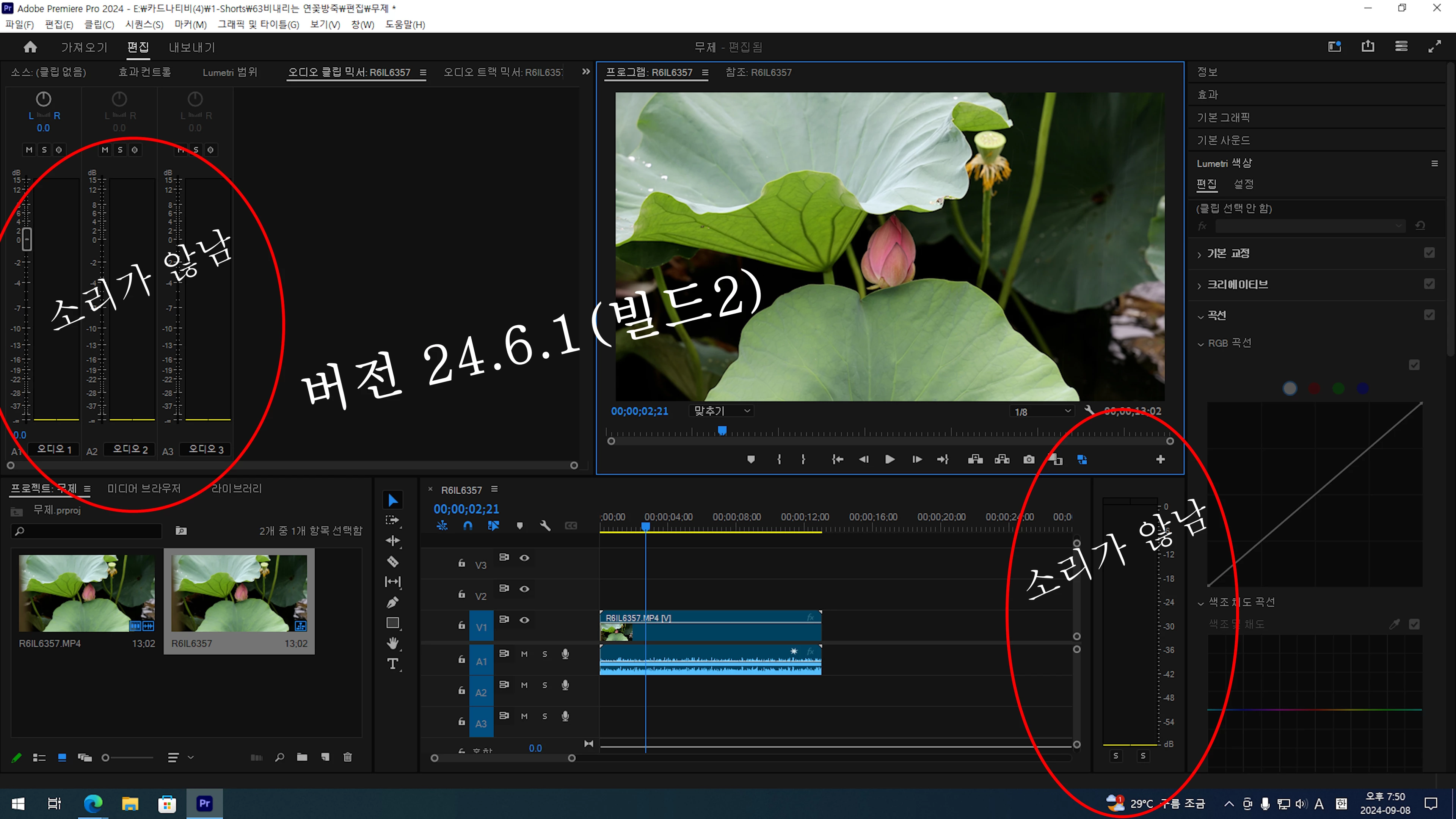Image resolution: width=1456 pixels, height=819 pixels.
Task: Mute audio track A1
Action: coord(524,654)
